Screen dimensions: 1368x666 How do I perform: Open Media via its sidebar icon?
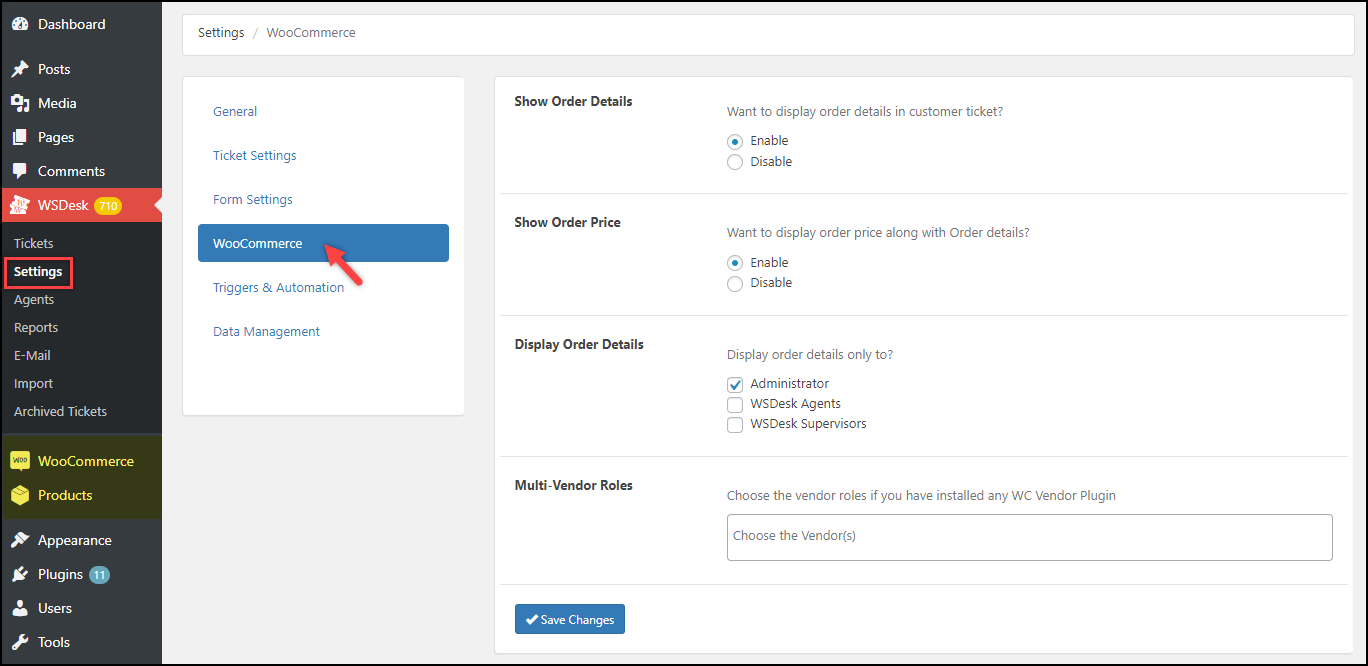[19, 103]
